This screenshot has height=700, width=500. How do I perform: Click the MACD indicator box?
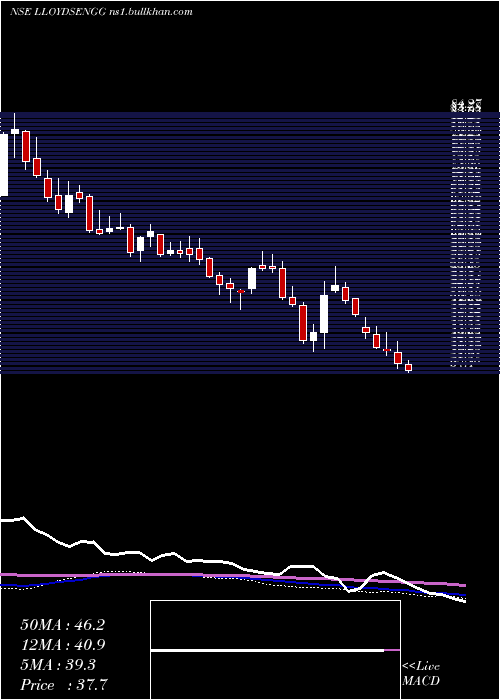click(x=275, y=650)
